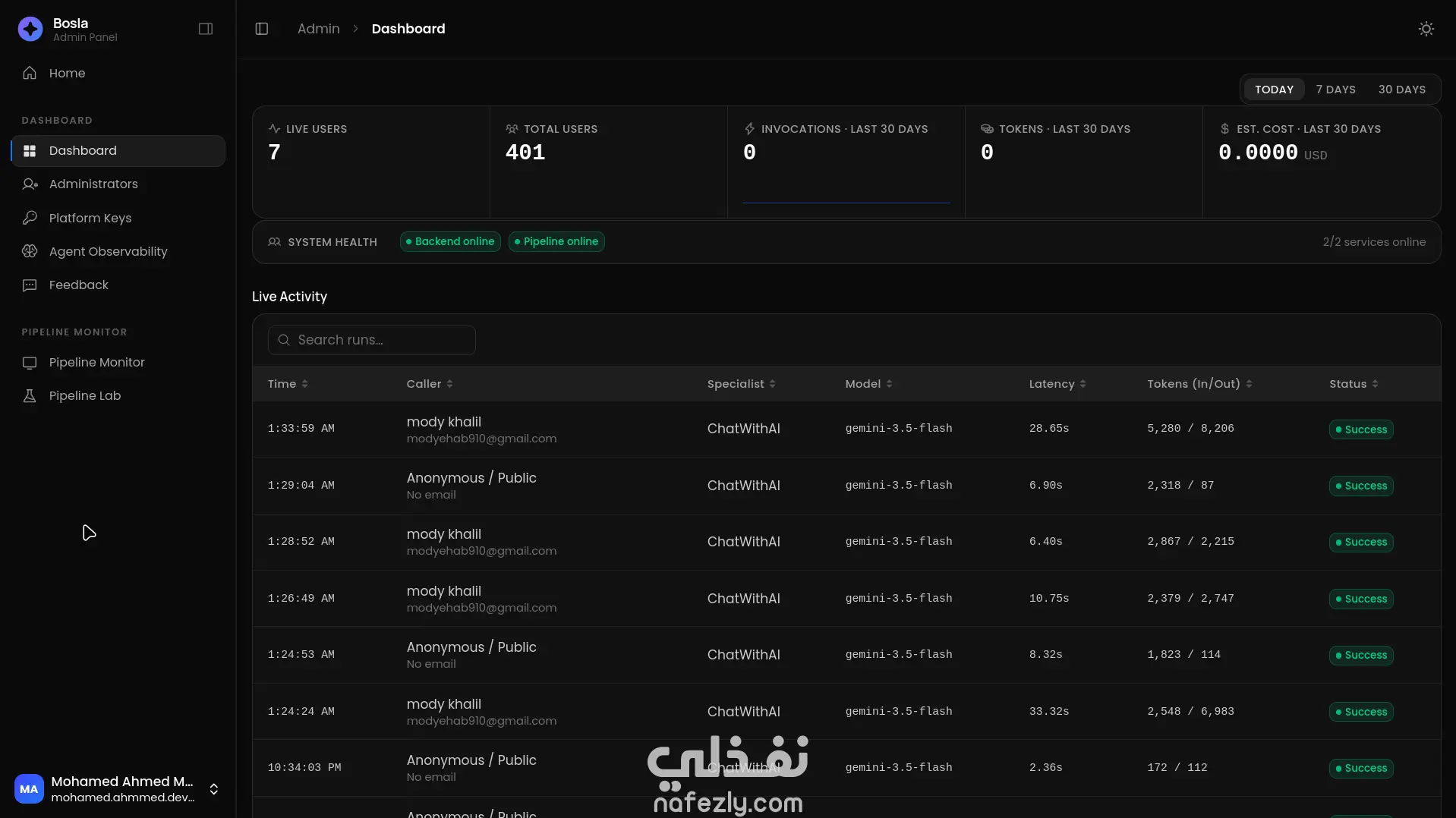The width and height of the screenshot is (1456, 818).
Task: Open Mohamed Ahmed account name
Action: click(x=122, y=782)
